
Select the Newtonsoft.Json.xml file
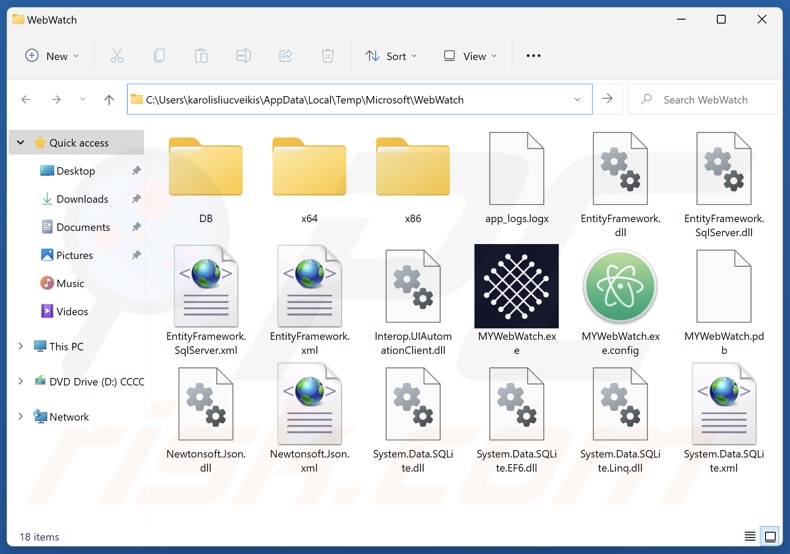pos(309,419)
